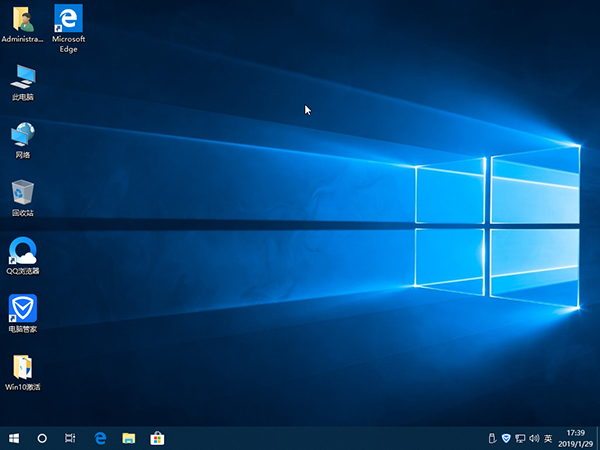
Task: Launch Edge from the taskbar
Action: (x=100, y=438)
